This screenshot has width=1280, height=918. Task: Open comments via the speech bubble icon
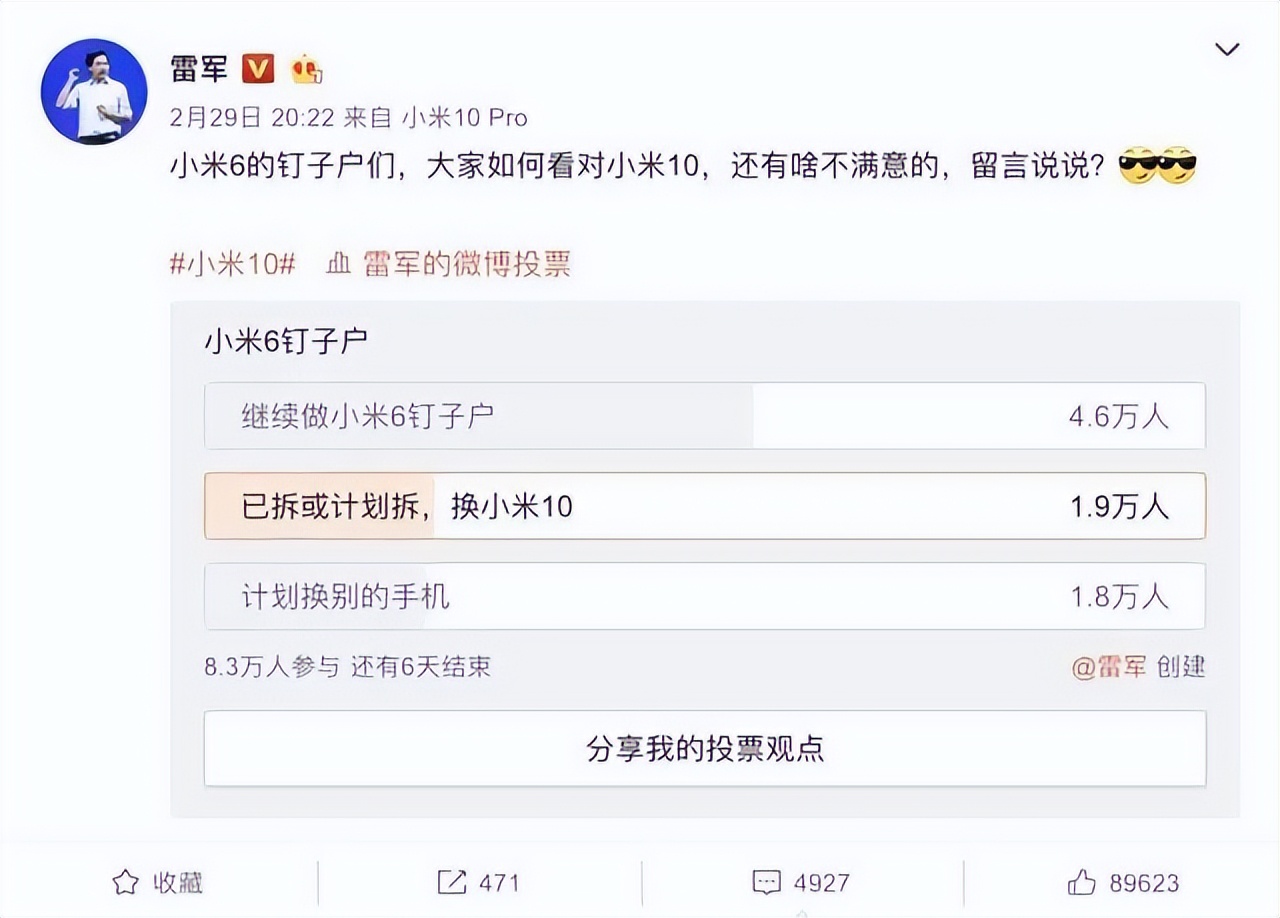point(766,882)
